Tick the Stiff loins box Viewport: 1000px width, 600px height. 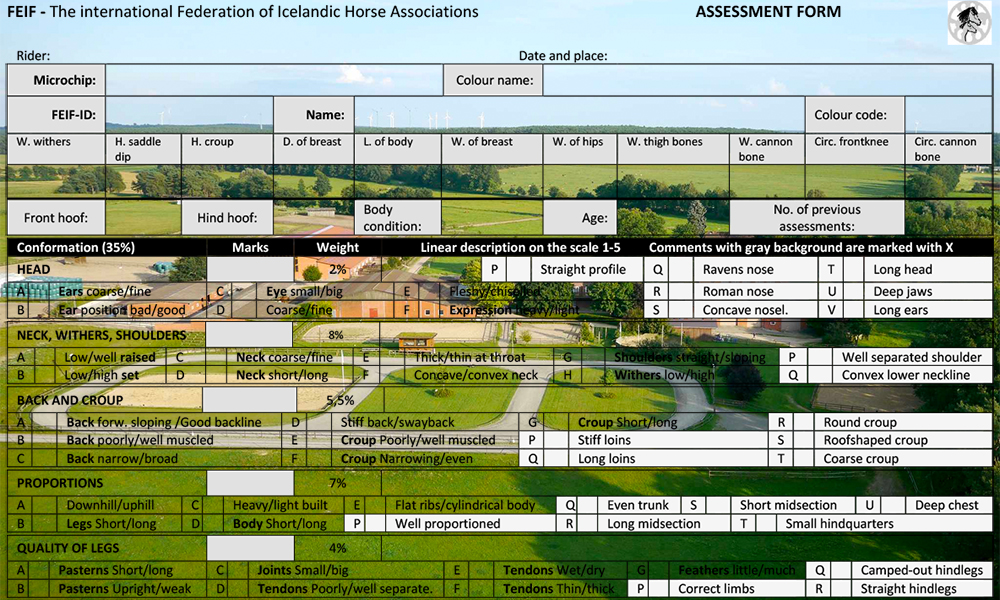point(557,440)
